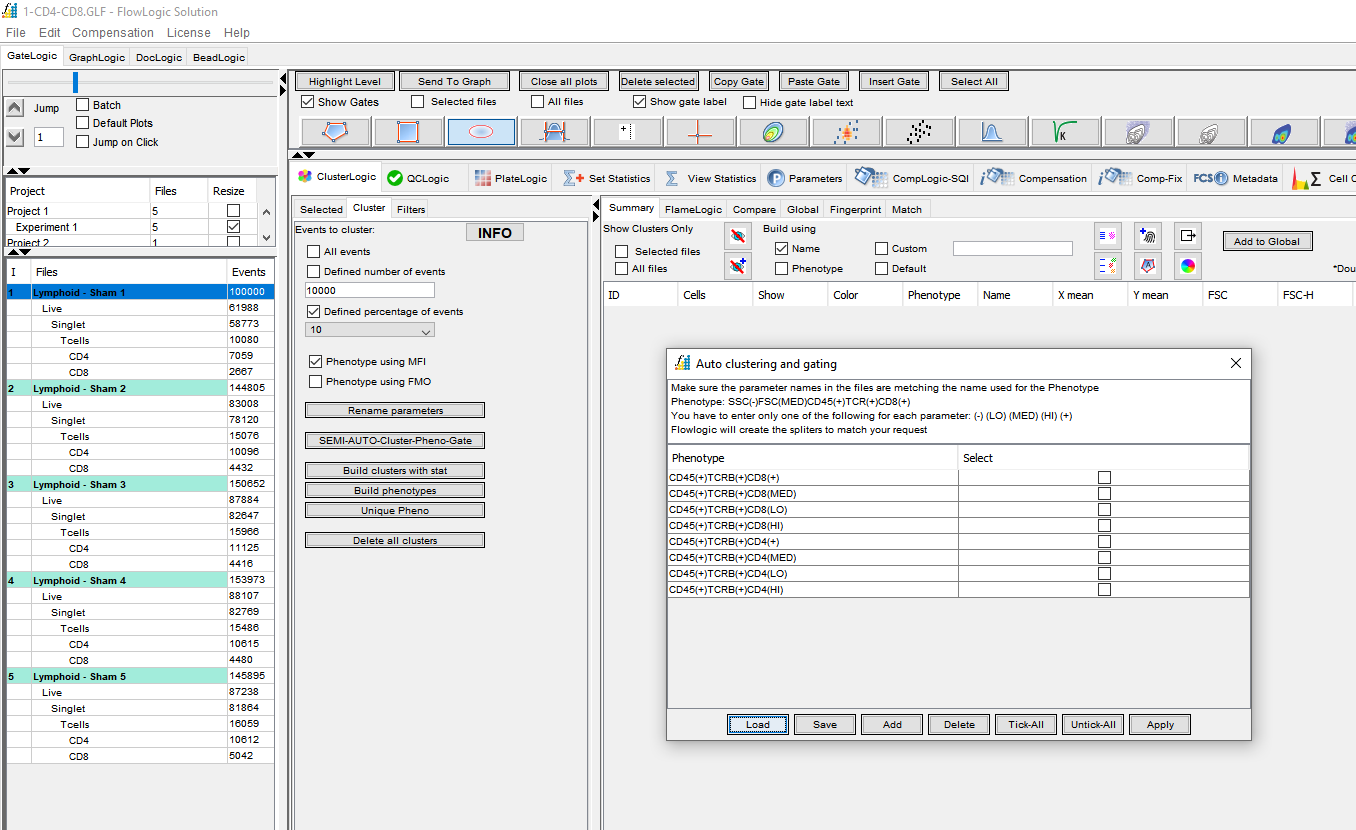Screen dimensions: 1356x830
Task: Click the Build phenotypes button
Action: click(394, 490)
